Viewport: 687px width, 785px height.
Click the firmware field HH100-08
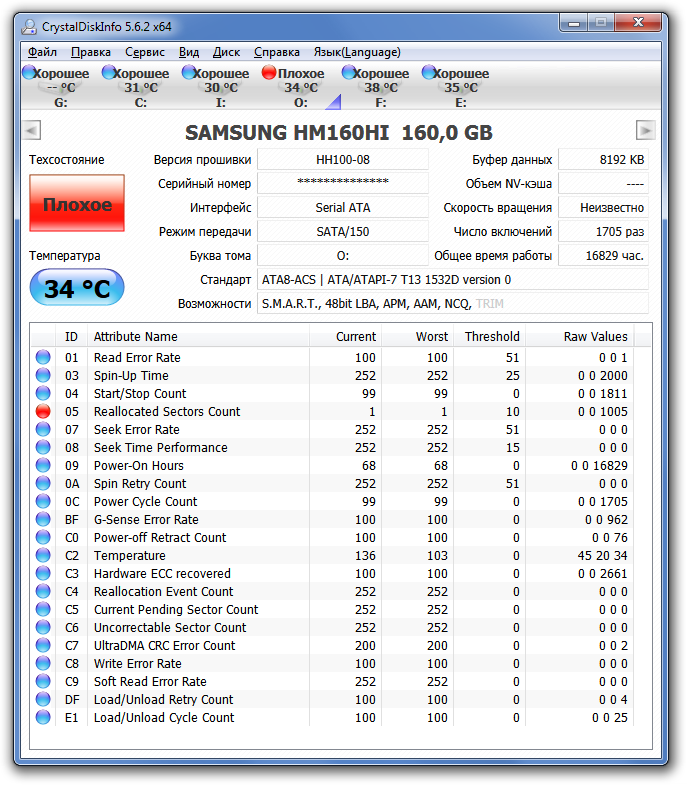tap(343, 160)
